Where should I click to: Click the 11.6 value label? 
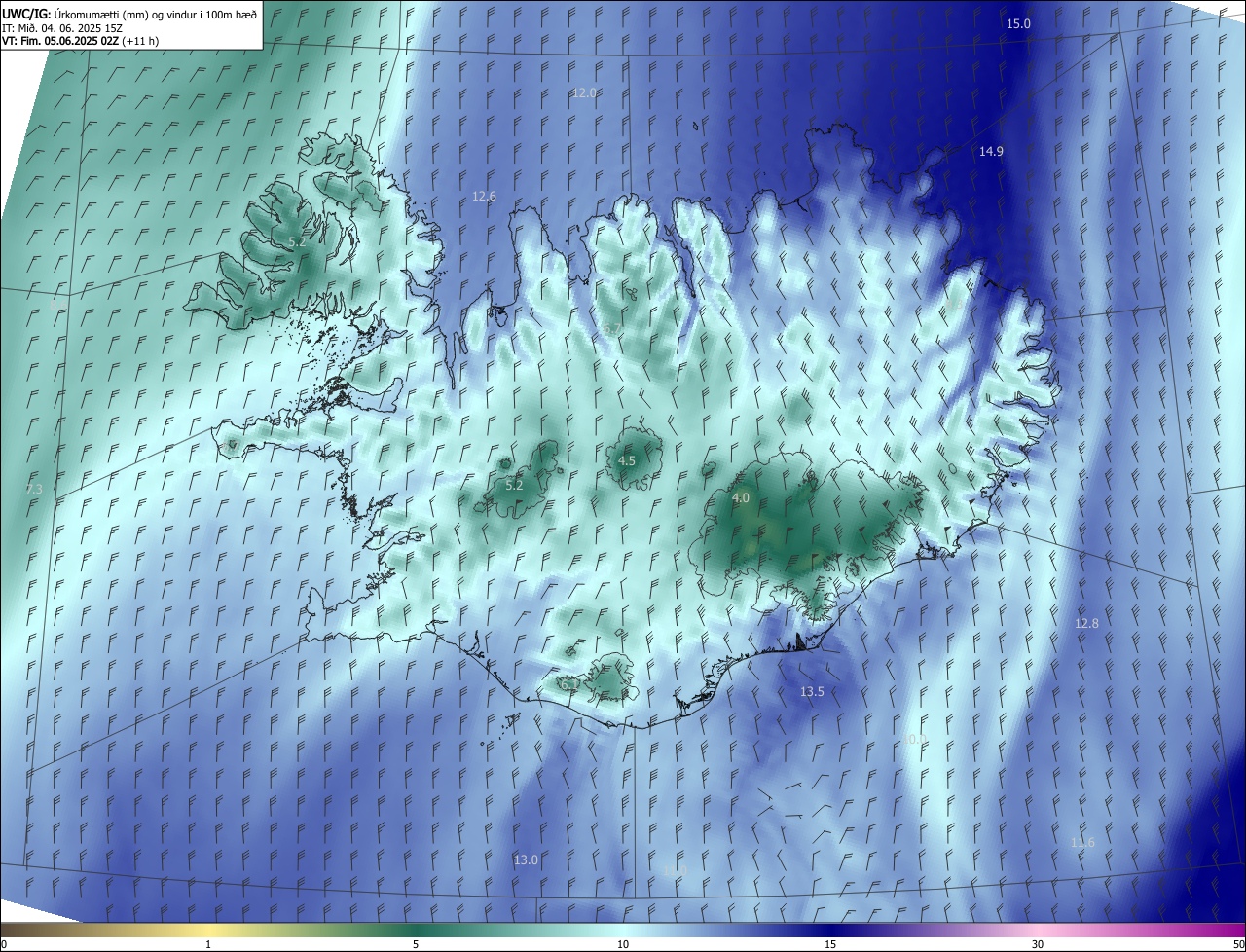1082,842
